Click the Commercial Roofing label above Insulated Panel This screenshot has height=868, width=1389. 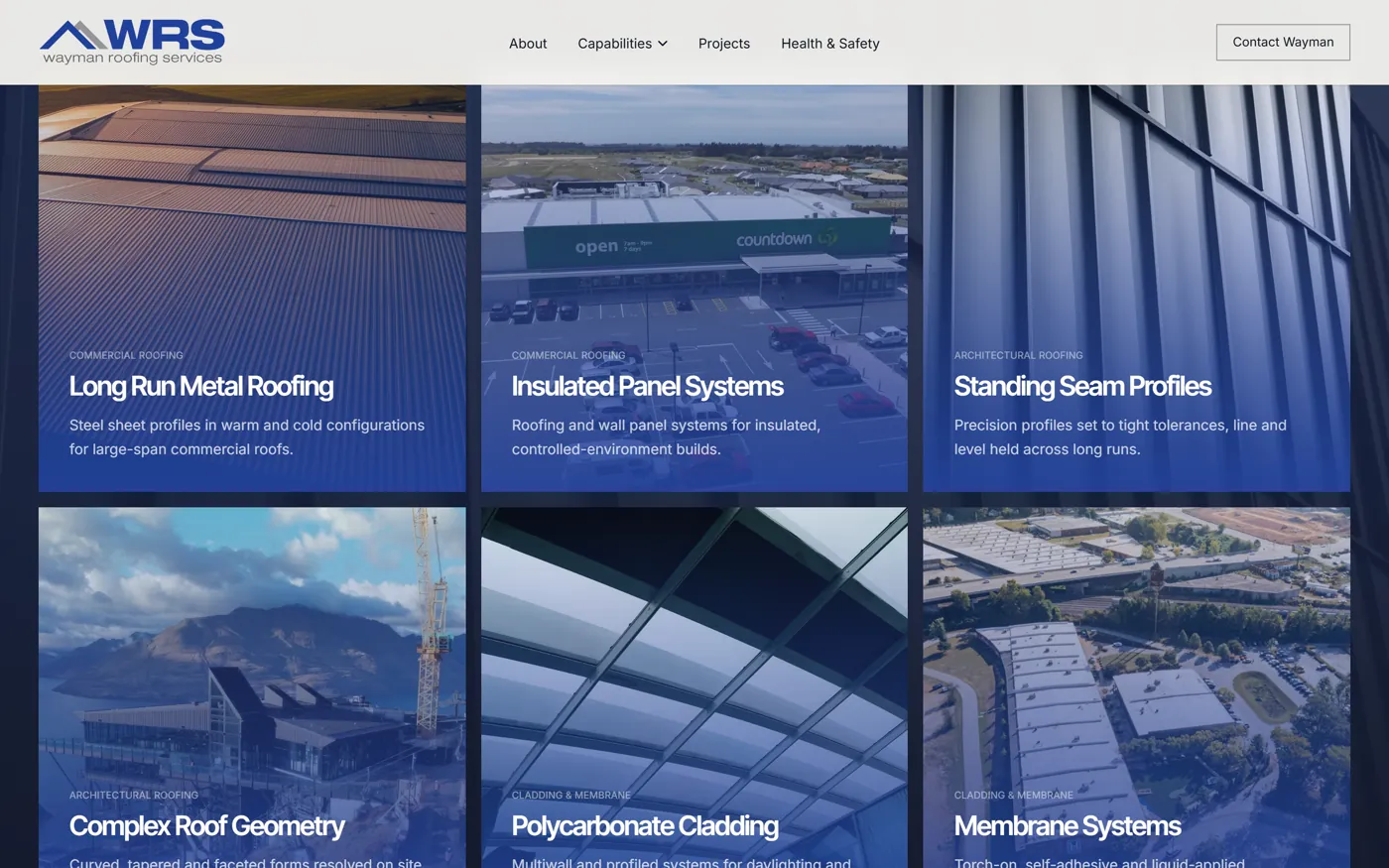[568, 355]
